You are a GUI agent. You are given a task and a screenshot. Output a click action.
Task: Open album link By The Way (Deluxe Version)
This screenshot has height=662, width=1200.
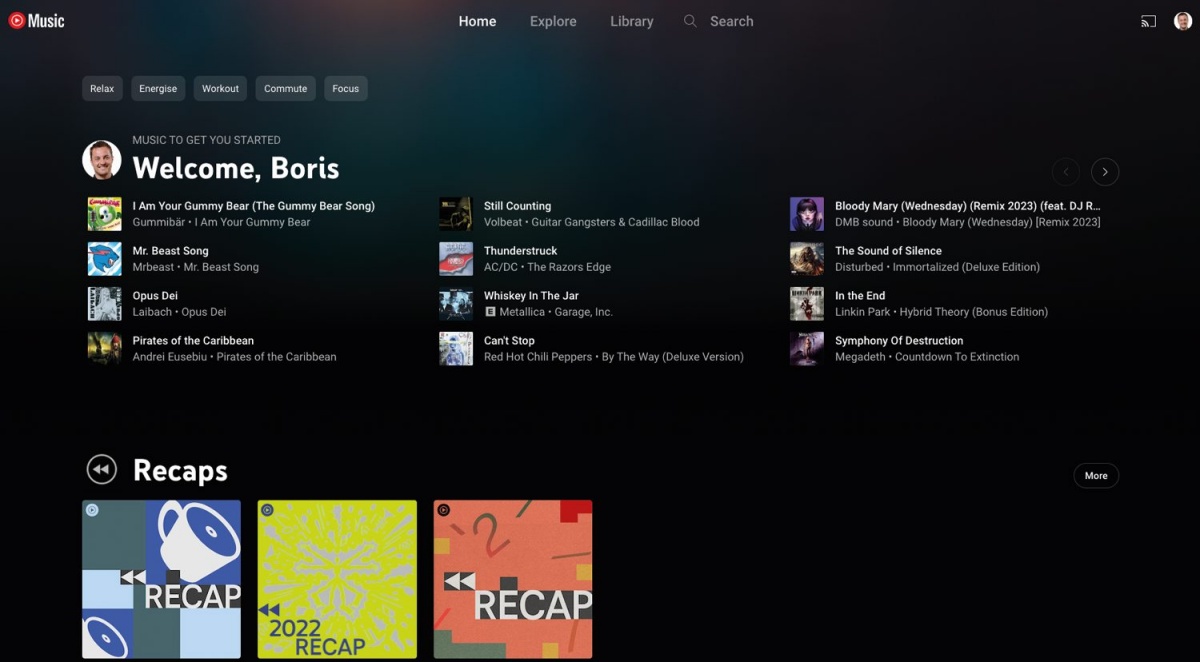673,357
